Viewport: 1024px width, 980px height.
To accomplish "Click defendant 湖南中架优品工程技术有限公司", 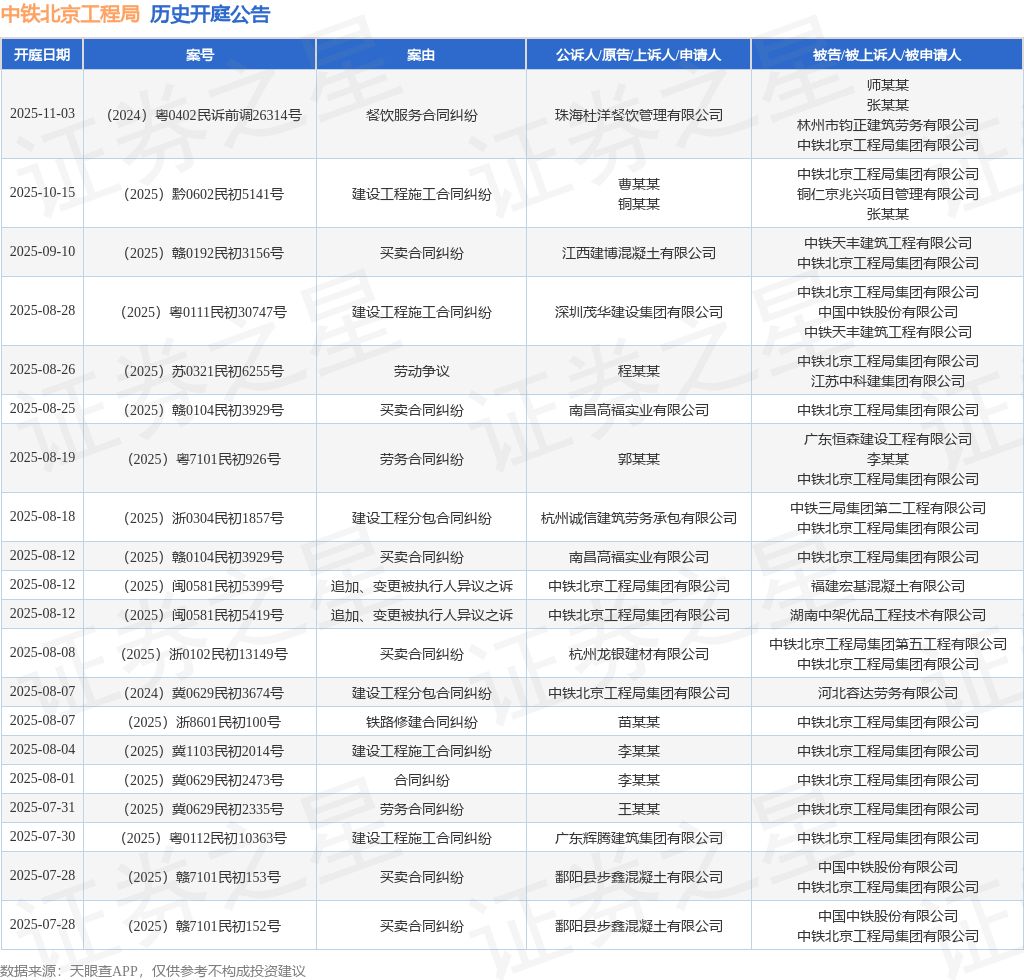I will coord(888,615).
